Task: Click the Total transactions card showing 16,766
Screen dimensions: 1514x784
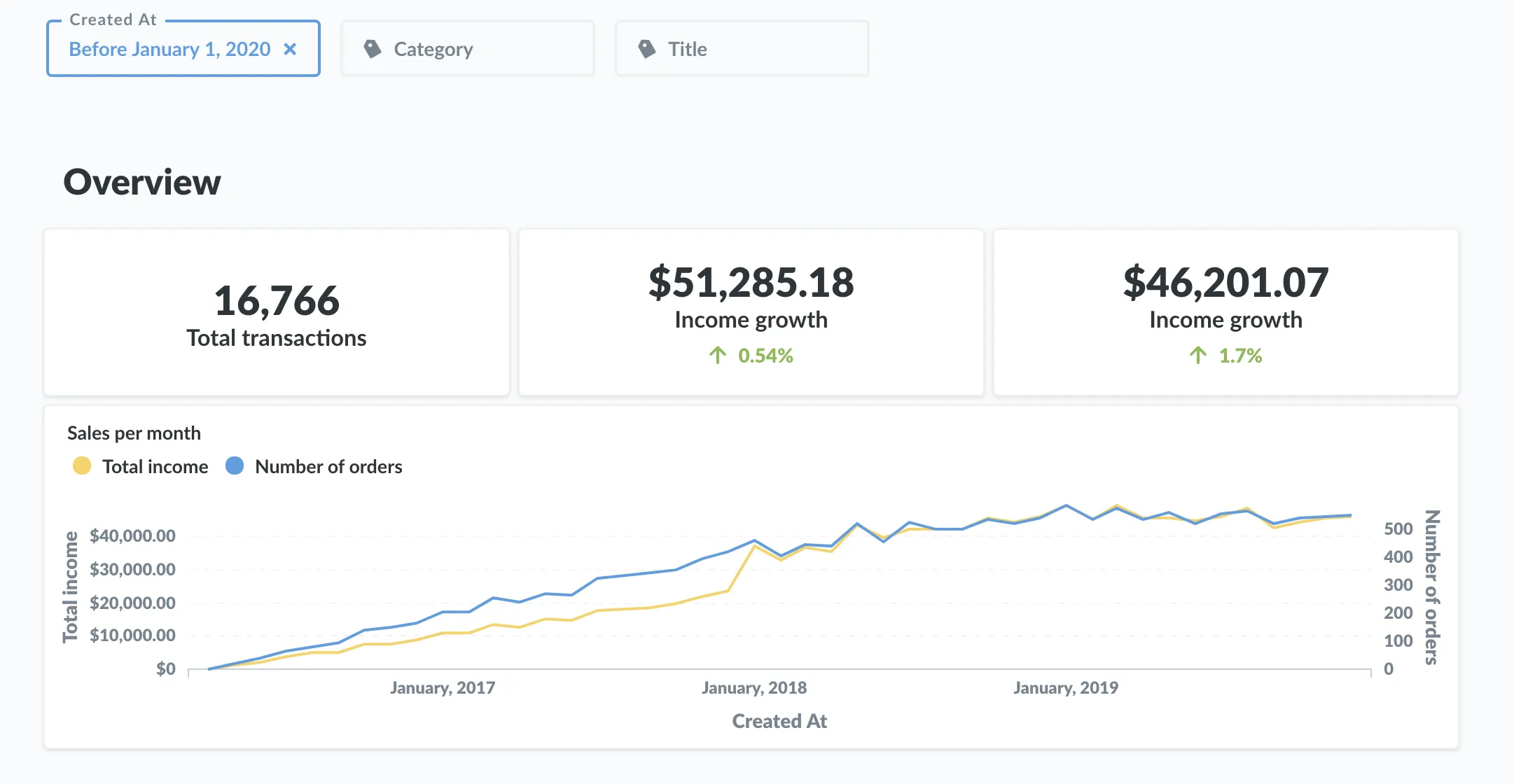Action: coord(277,313)
